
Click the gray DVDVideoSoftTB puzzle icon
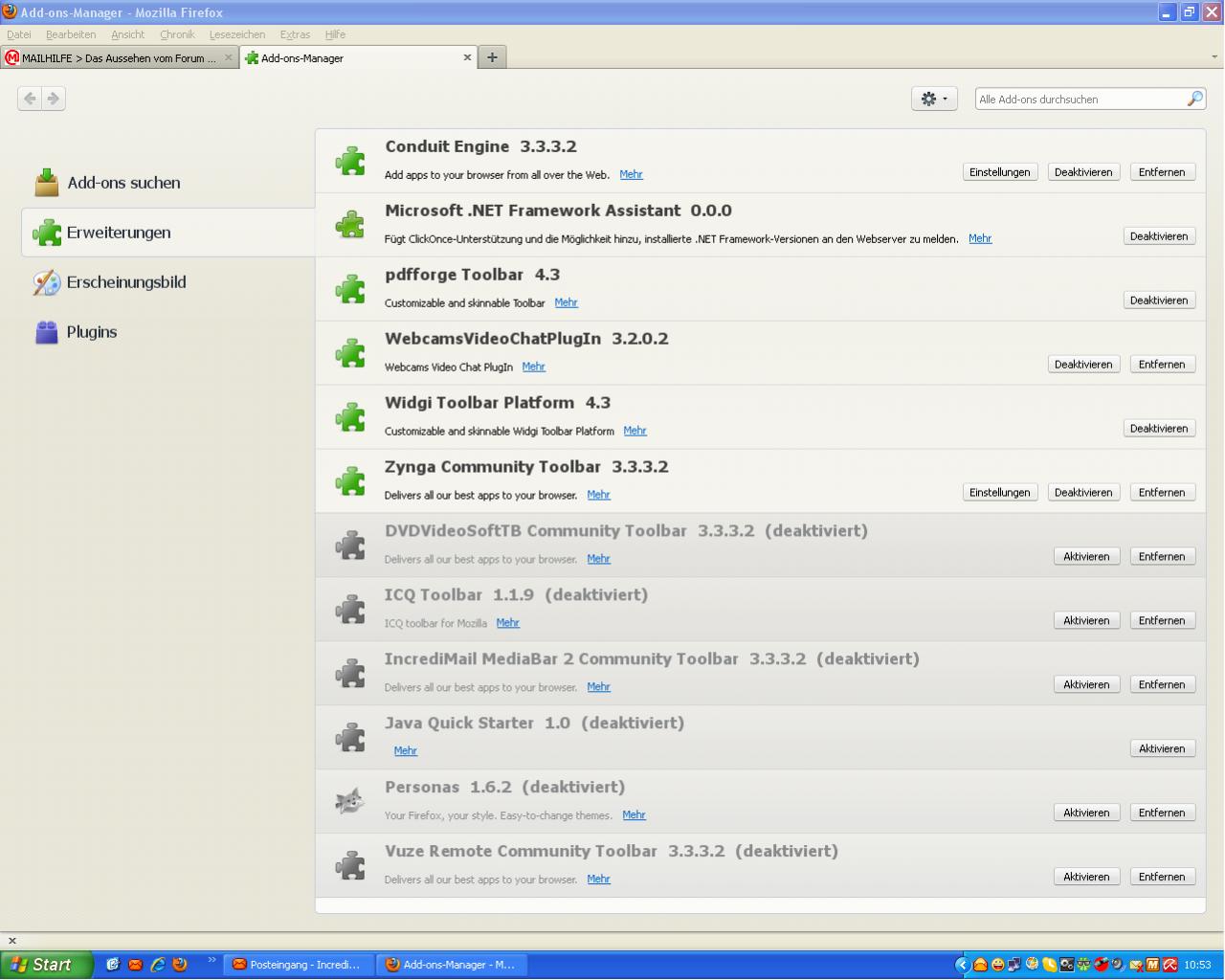tap(350, 546)
